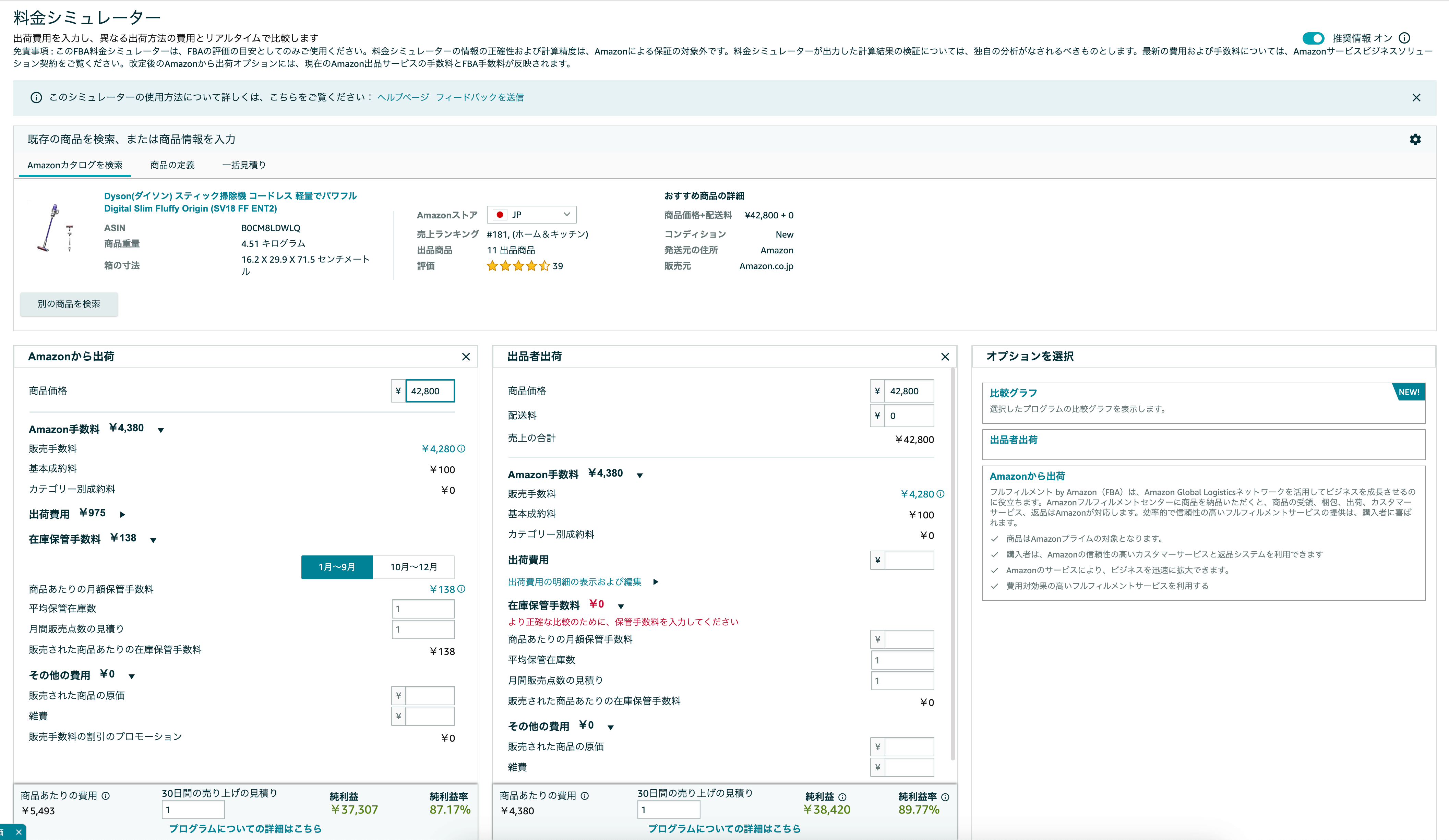Image resolution: width=1449 pixels, height=840 pixels.
Task: Close the 出品者出荷 panel
Action: point(945,357)
